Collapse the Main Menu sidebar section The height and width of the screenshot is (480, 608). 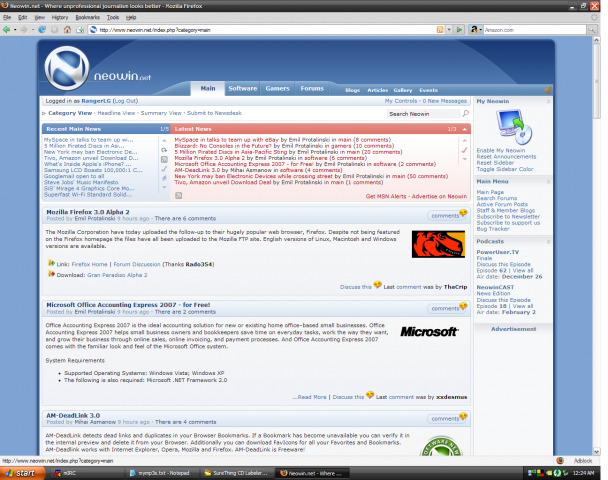[548, 181]
